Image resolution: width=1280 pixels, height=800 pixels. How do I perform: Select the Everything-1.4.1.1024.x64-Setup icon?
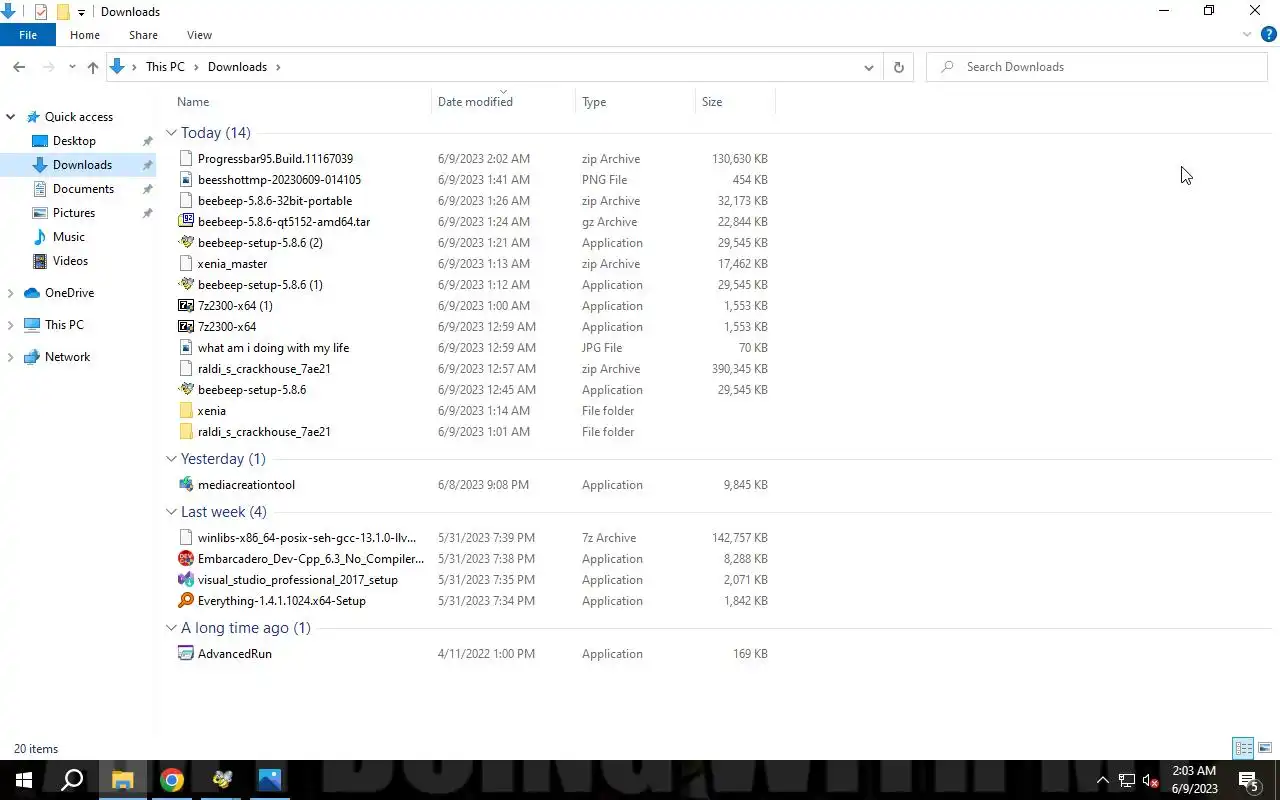(185, 601)
